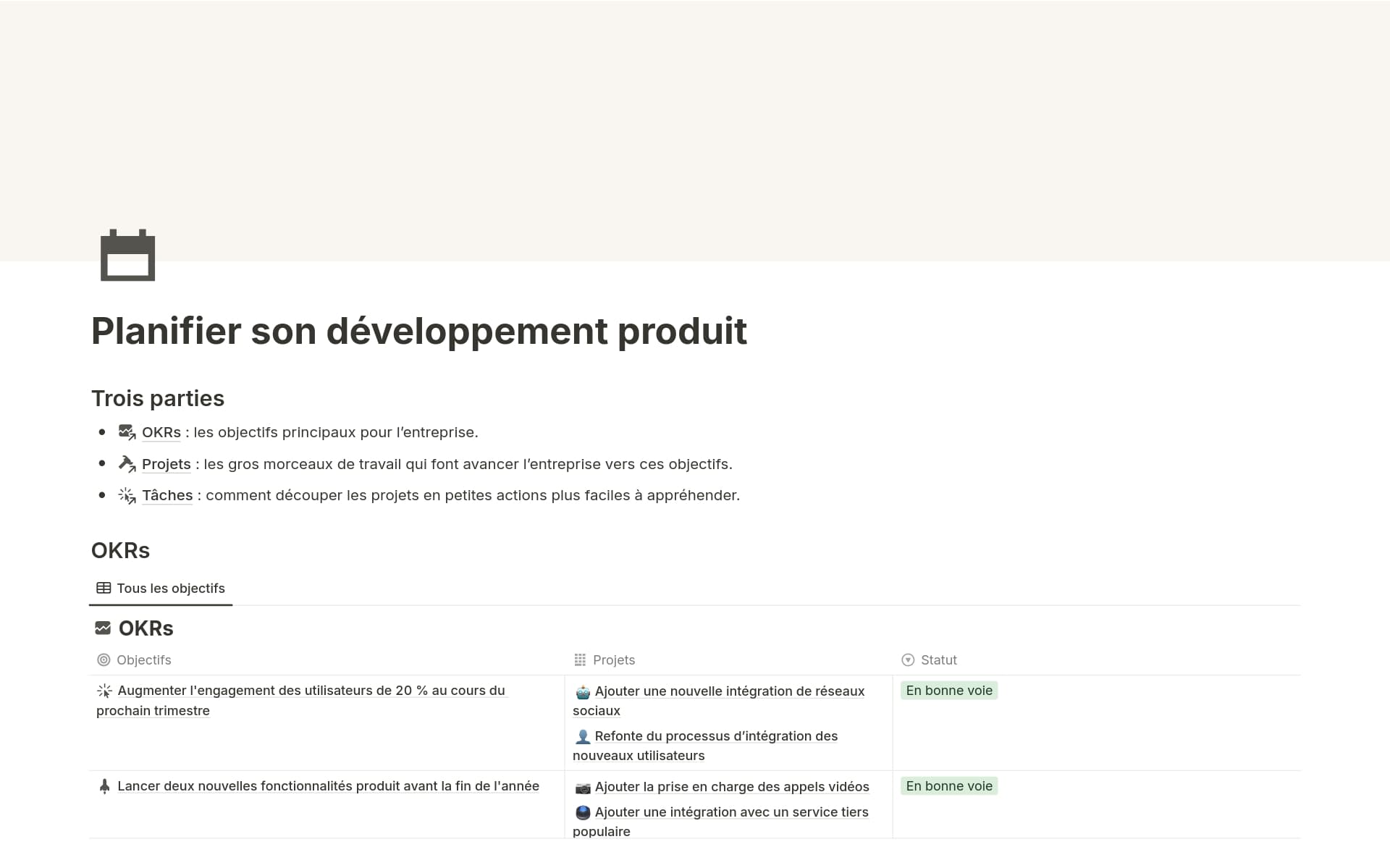Click the grid icon in the Projets column header
The image size is (1390, 868).
[x=580, y=660]
